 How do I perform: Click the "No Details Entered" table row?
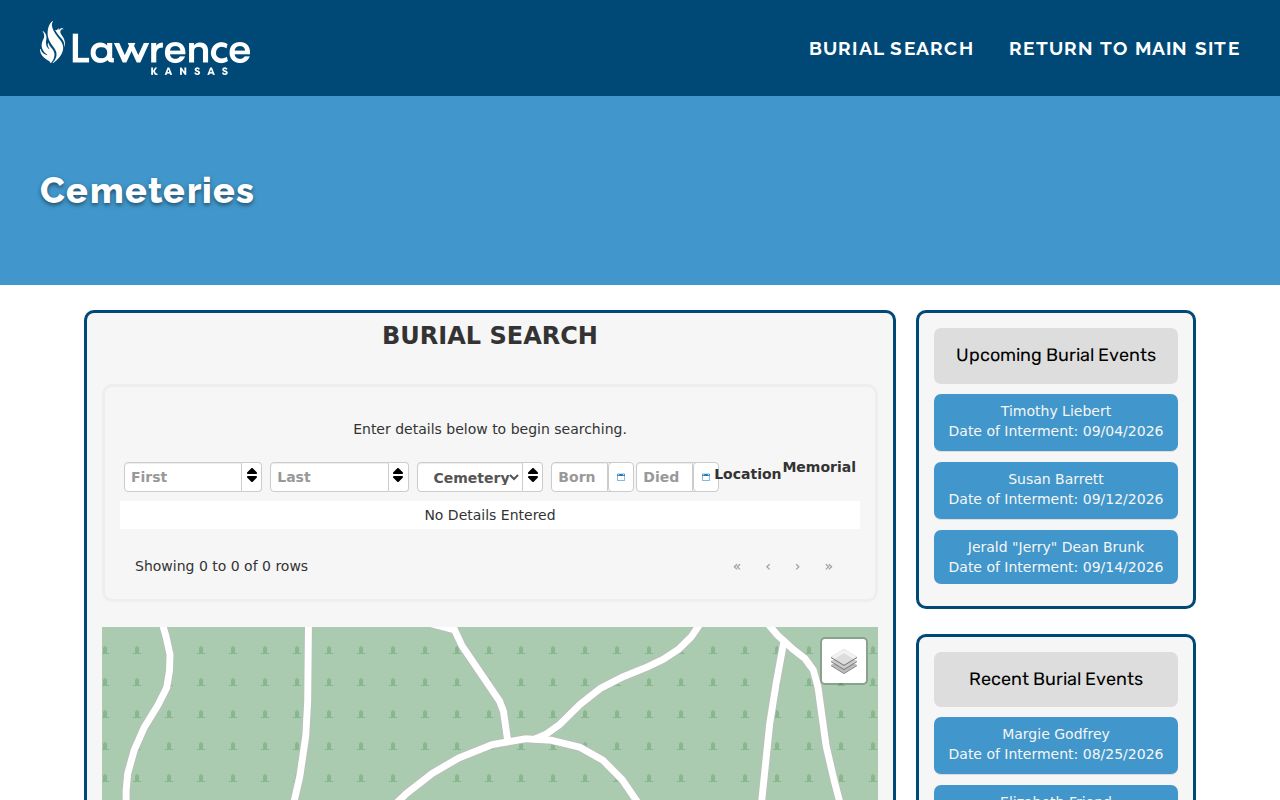click(x=490, y=515)
